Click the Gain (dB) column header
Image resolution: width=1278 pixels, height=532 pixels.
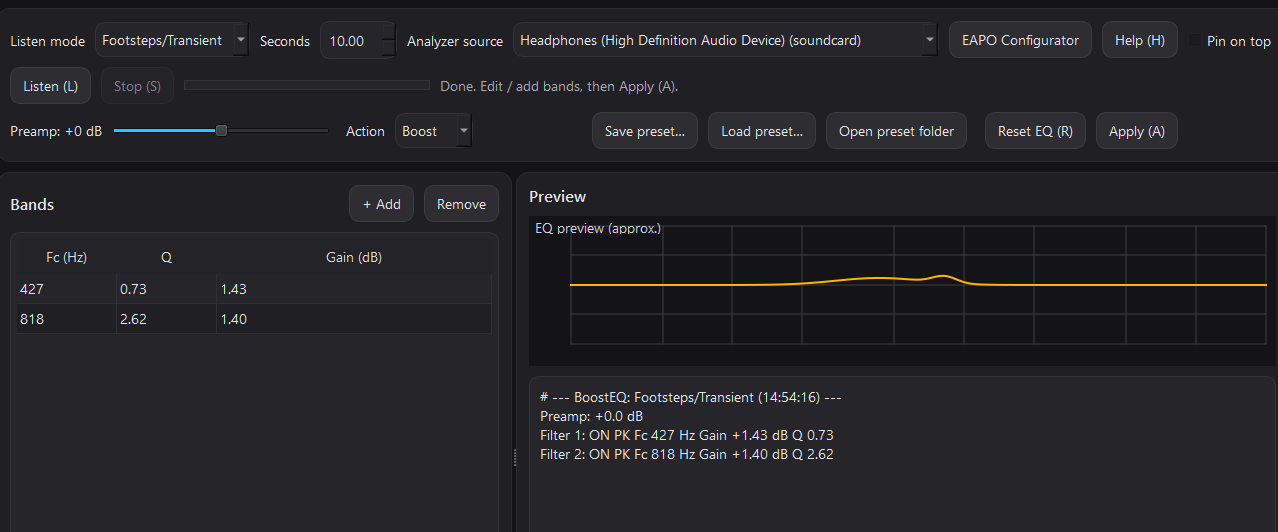coord(354,257)
